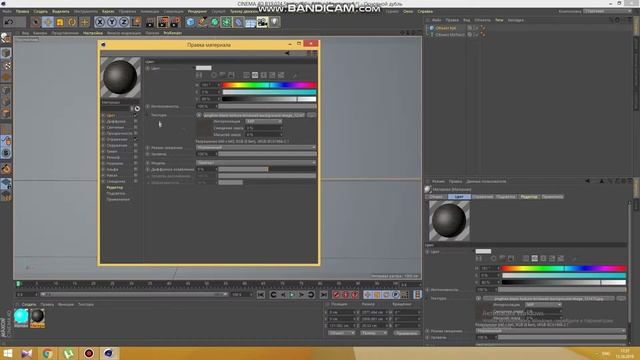
Task: Click the Undo arrow in the top toolbar
Action: coord(9,22)
